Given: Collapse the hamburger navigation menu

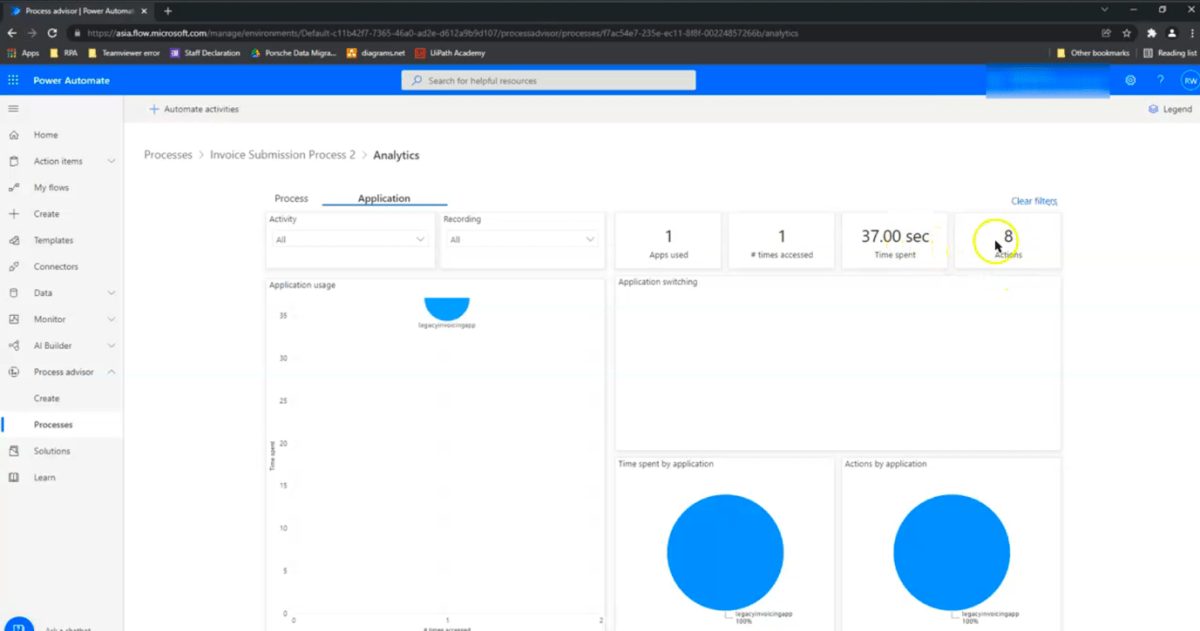Looking at the screenshot, I should 14,108.
